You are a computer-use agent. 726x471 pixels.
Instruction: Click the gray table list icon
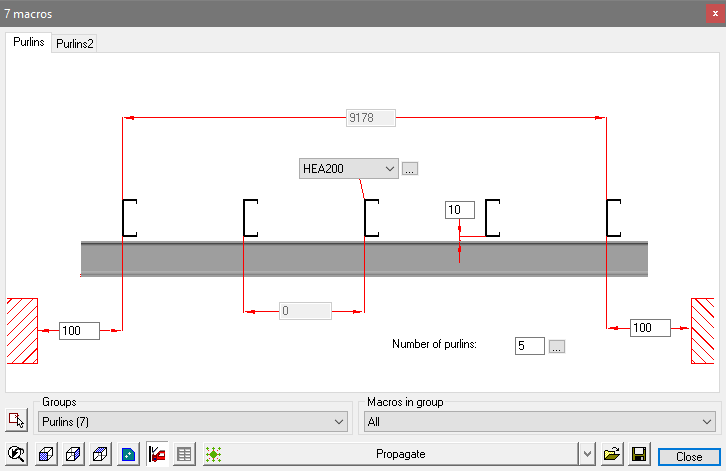pyautogui.click(x=184, y=454)
